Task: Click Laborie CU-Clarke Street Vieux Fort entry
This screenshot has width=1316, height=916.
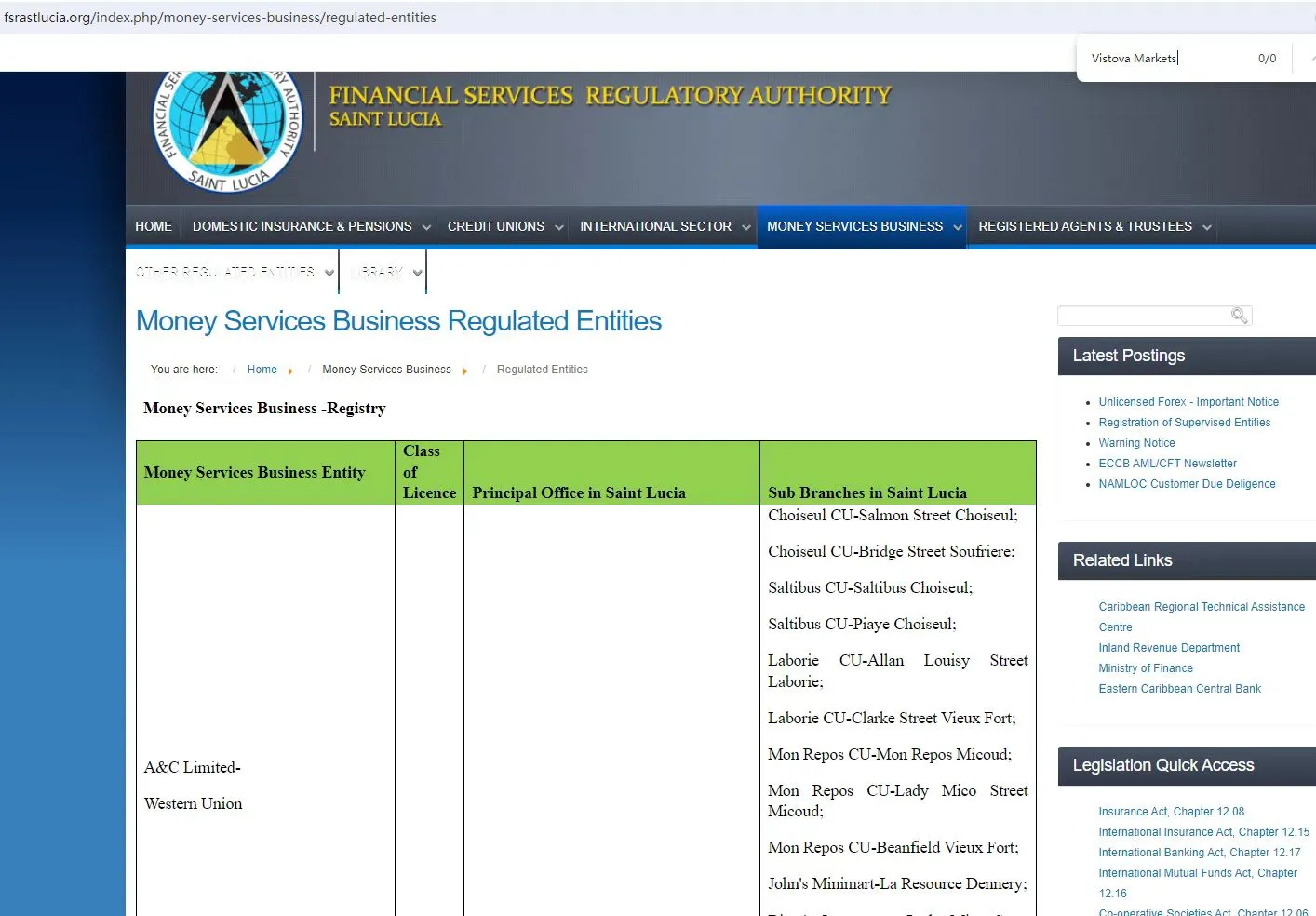Action: click(x=892, y=718)
